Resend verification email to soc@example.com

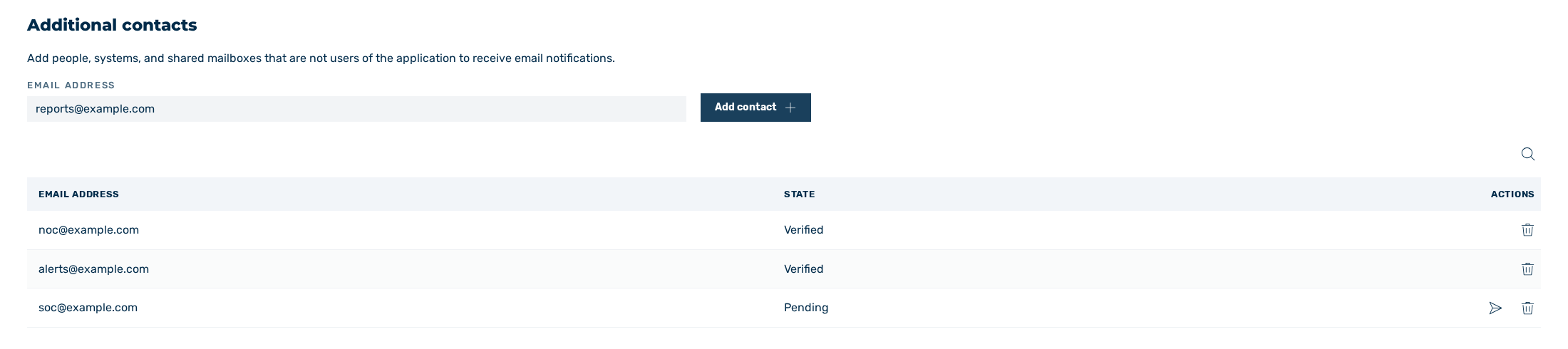point(1495,308)
